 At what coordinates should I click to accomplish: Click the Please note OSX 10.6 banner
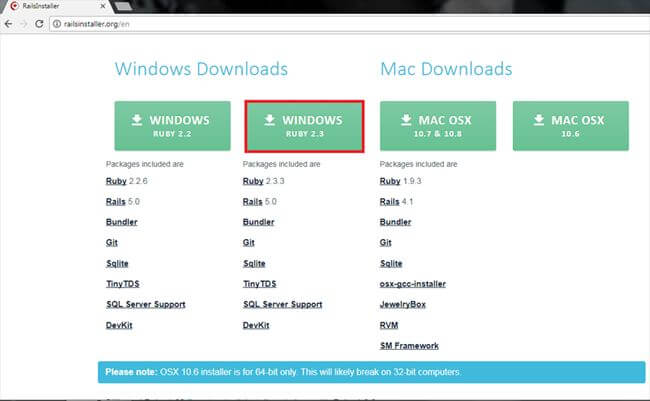tap(371, 372)
